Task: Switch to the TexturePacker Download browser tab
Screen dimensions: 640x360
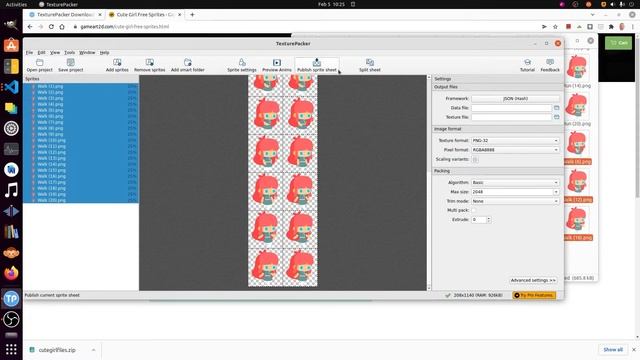Action: point(65,15)
